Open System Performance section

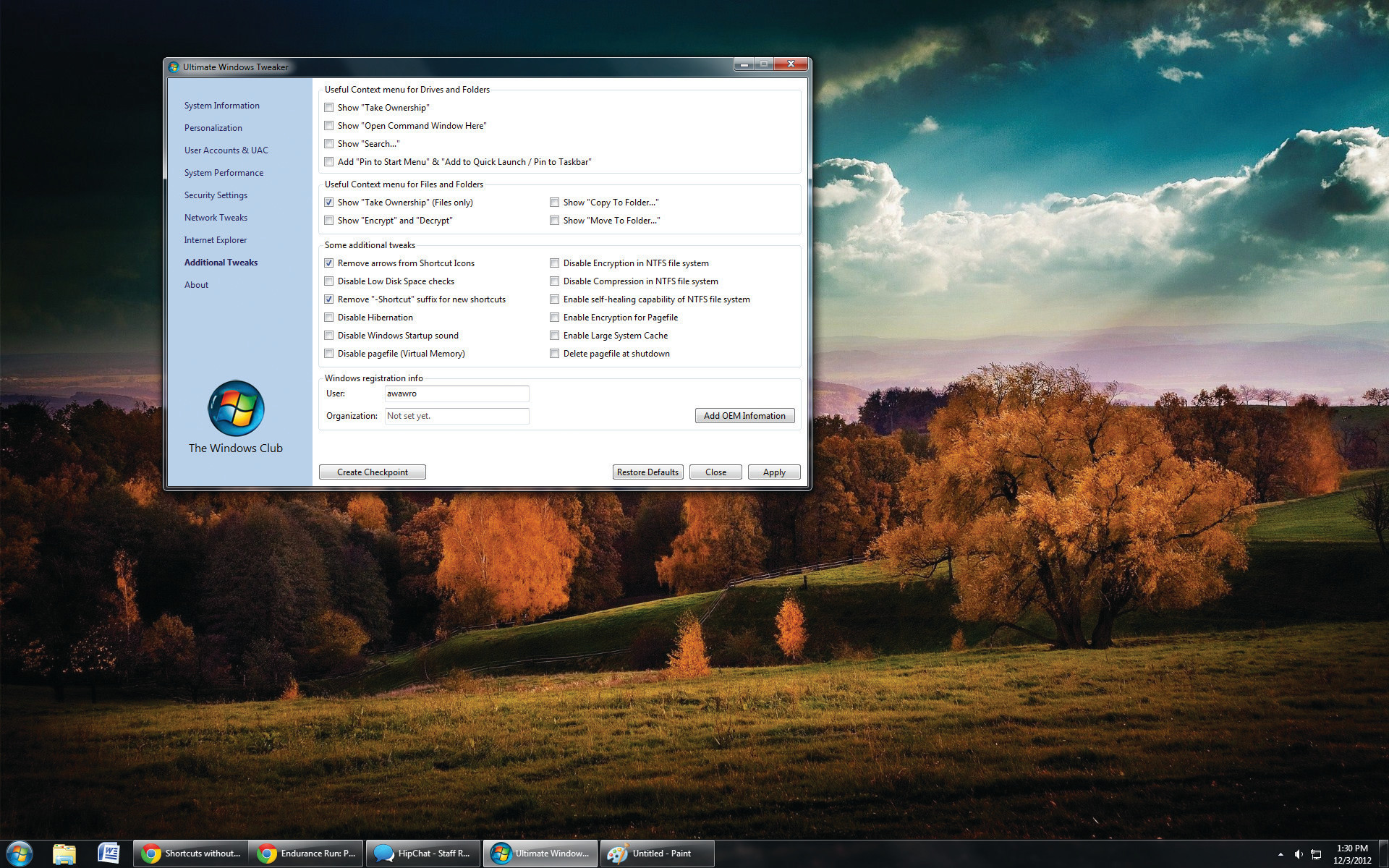point(224,173)
